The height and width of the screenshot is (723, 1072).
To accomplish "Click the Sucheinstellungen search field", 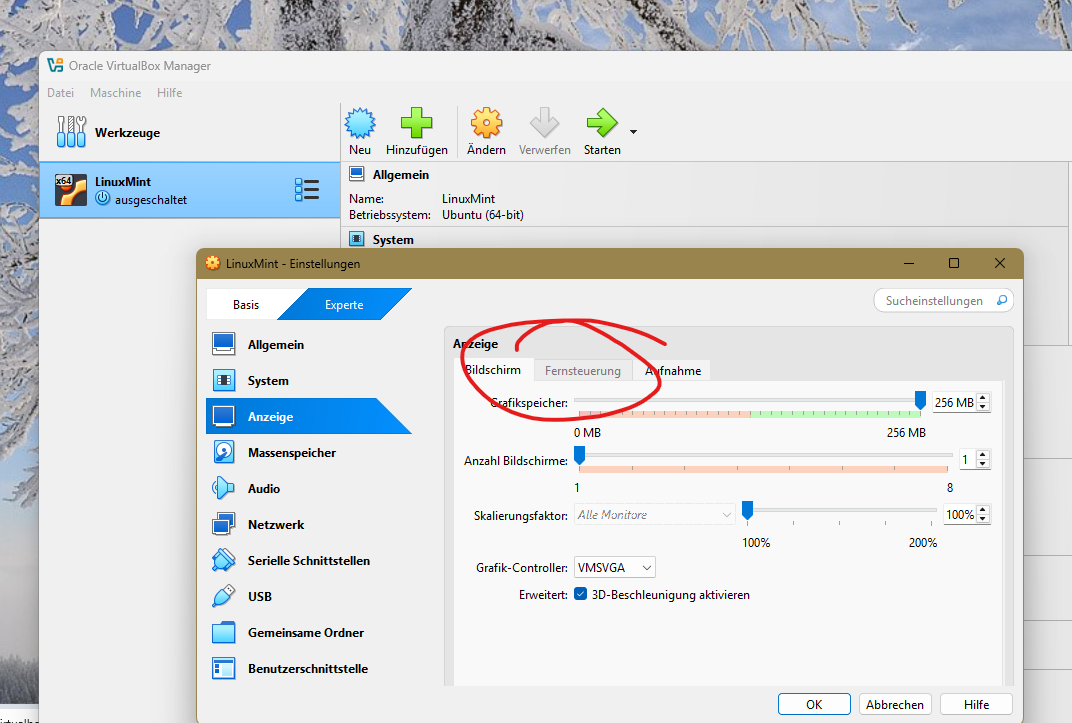I will click(943, 300).
